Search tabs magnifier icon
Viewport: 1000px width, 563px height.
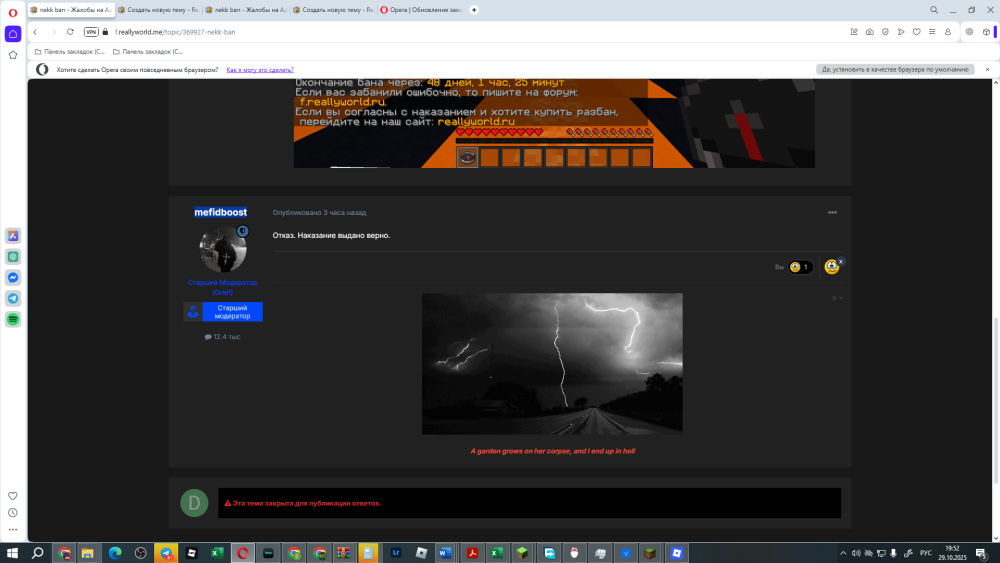(x=934, y=10)
